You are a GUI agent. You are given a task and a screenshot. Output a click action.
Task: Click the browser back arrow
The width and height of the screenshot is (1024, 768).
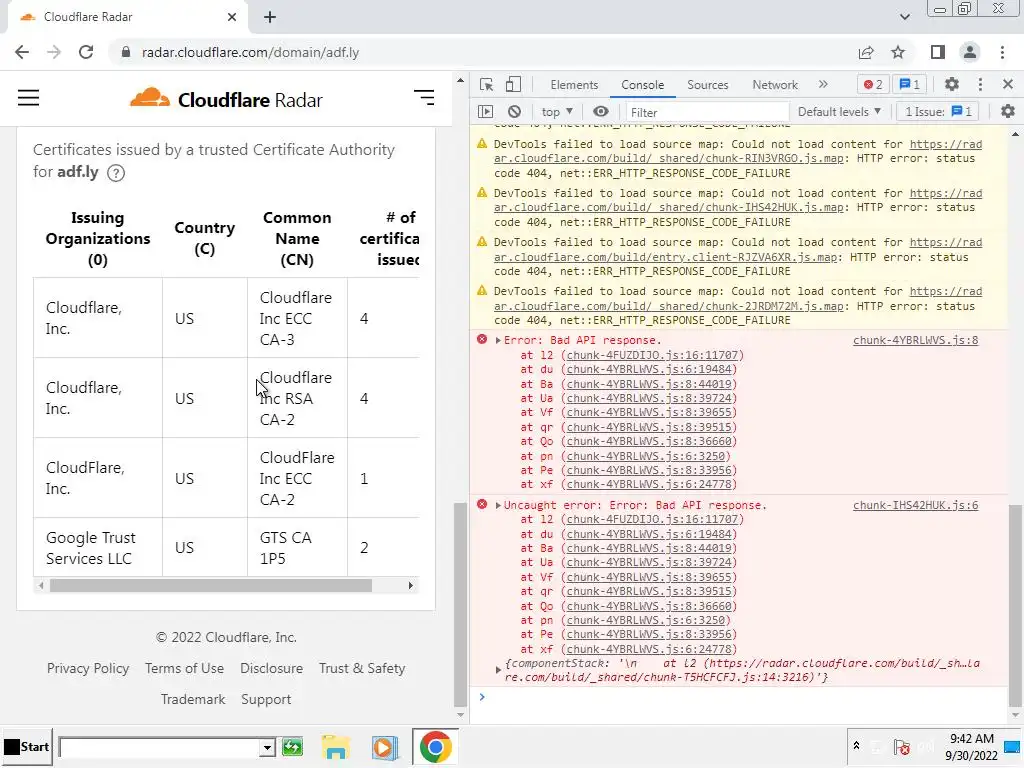point(22,52)
